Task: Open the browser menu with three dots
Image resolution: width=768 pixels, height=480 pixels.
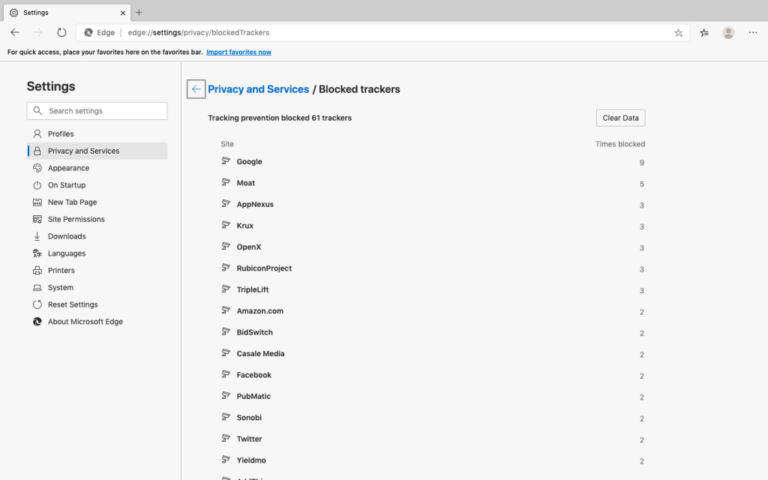Action: (x=752, y=32)
